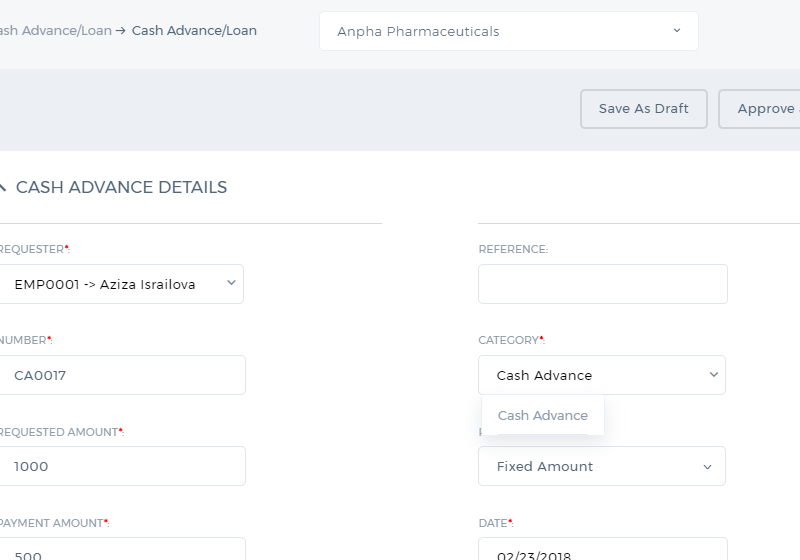The width and height of the screenshot is (800, 560).
Task: Open the Category dropdown
Action: (602, 375)
